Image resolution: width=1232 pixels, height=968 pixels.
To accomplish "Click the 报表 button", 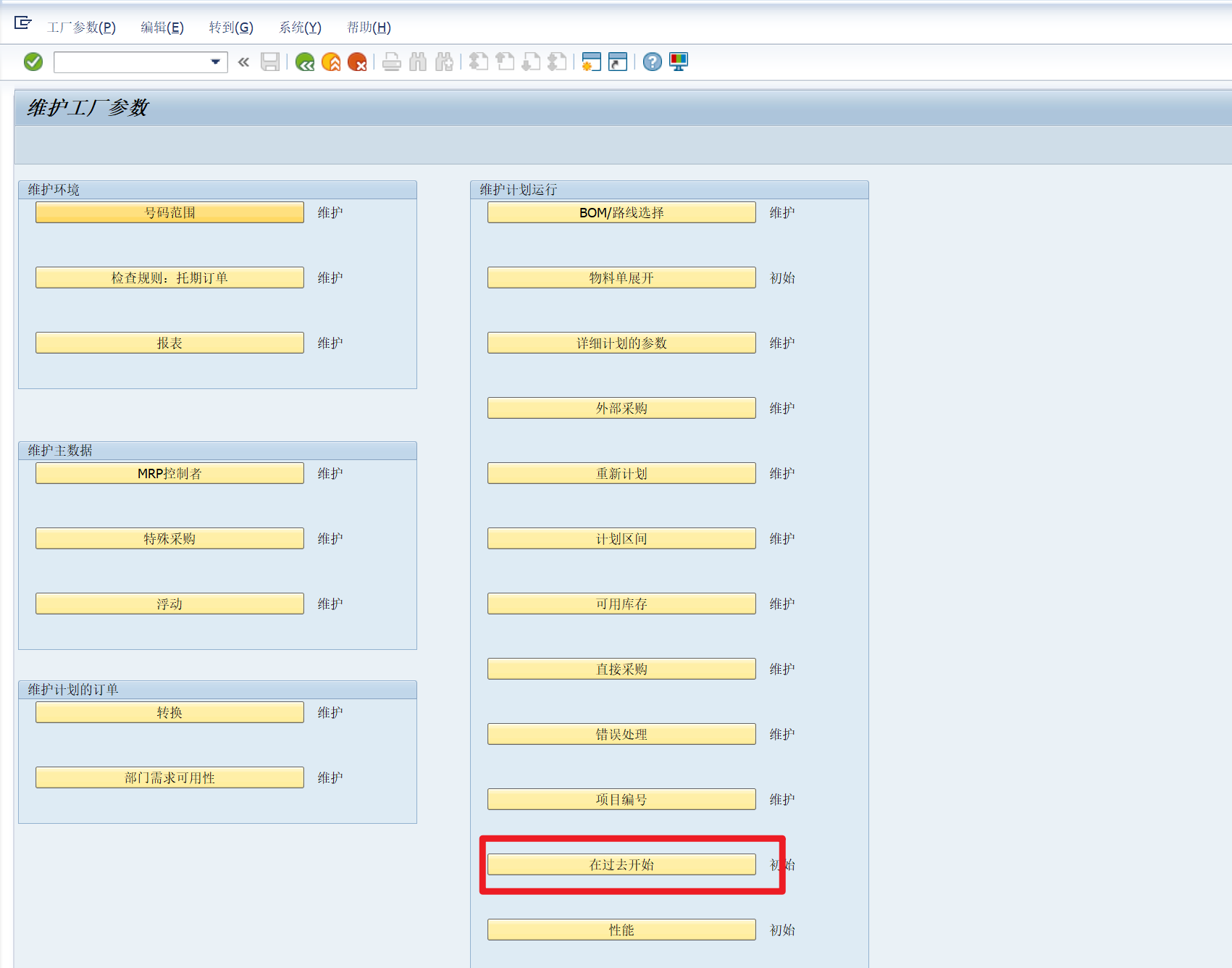I will (169, 343).
